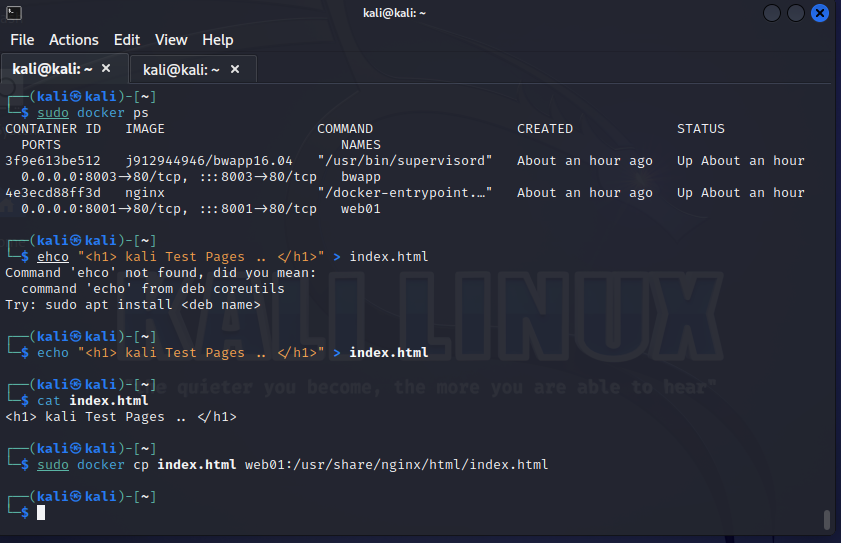Click the 'sudo docker ps' command
841x543 pixels.
pyautogui.click(x=92, y=113)
